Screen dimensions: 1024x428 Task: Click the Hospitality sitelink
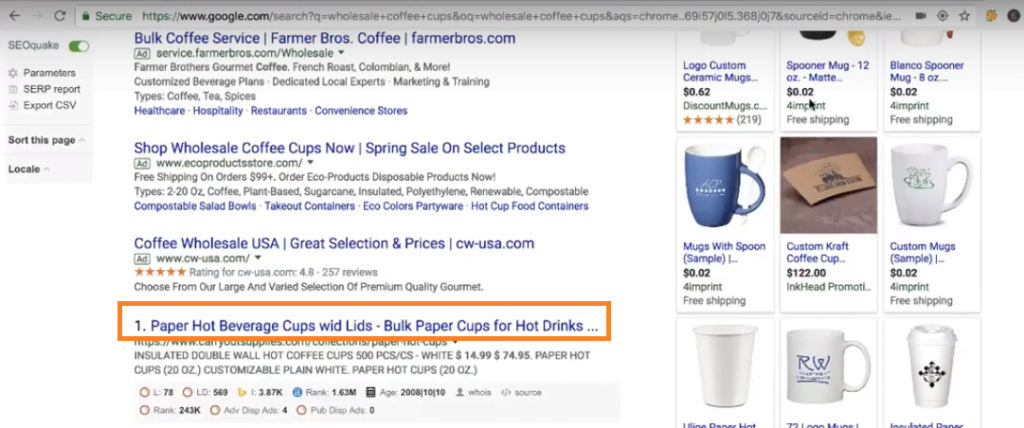pyautogui.click(x=218, y=110)
